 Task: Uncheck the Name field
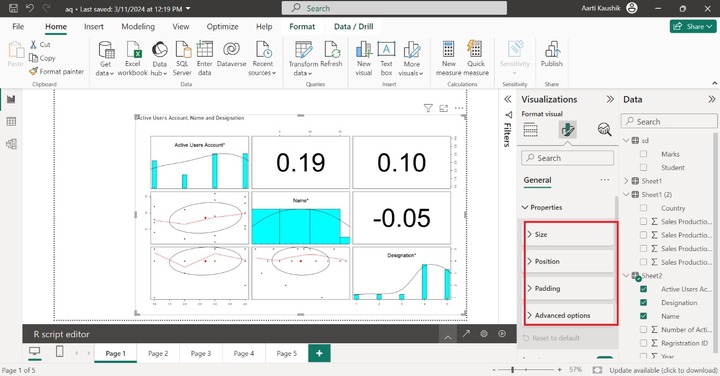click(643, 316)
